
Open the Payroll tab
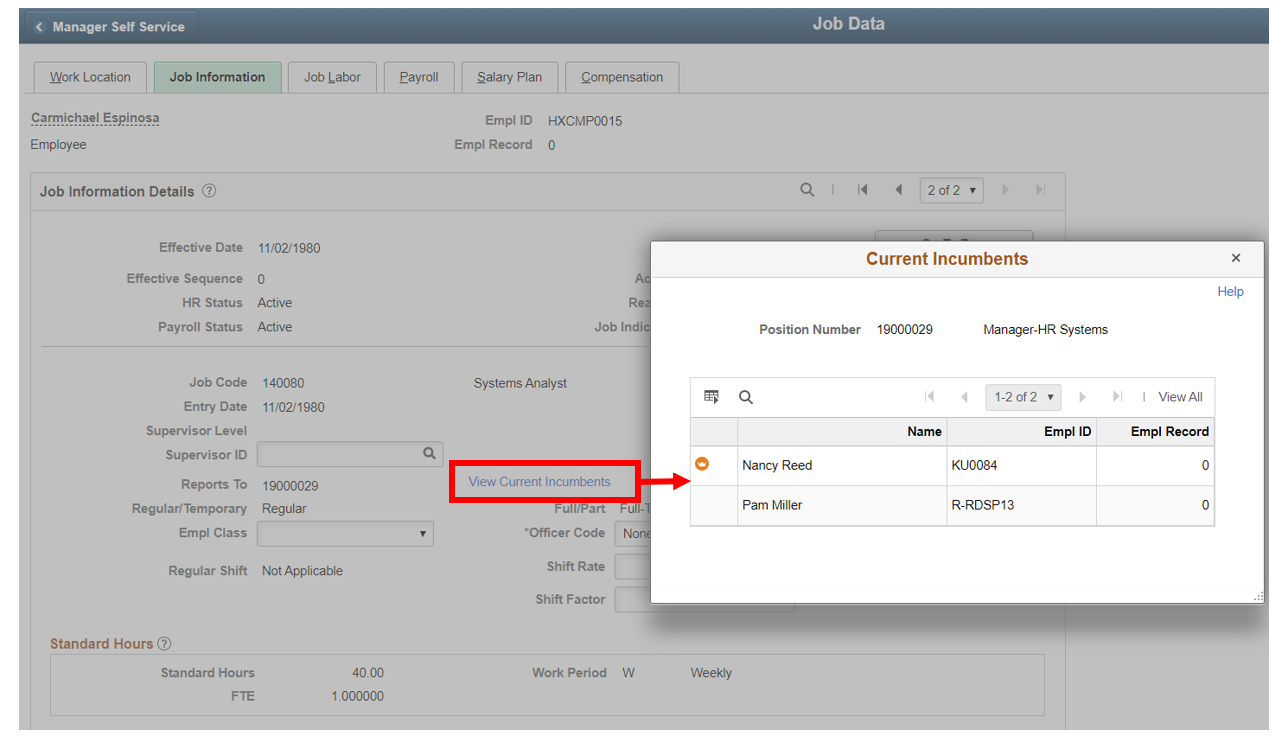tap(419, 77)
